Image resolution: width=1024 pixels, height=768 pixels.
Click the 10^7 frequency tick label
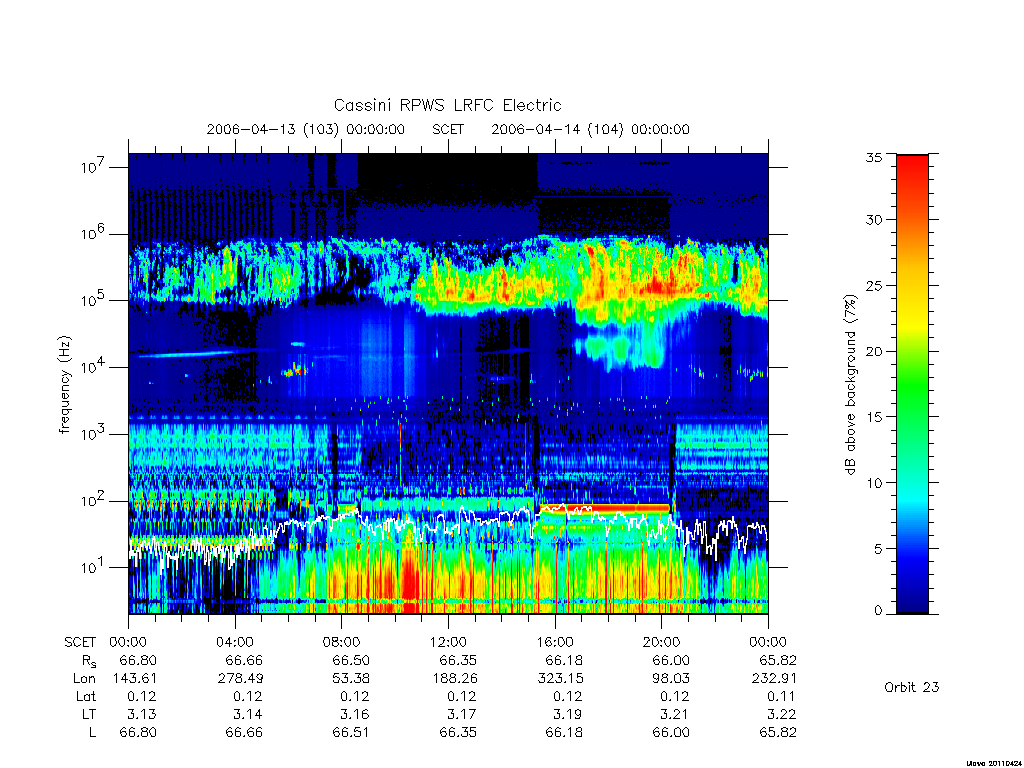click(93, 166)
